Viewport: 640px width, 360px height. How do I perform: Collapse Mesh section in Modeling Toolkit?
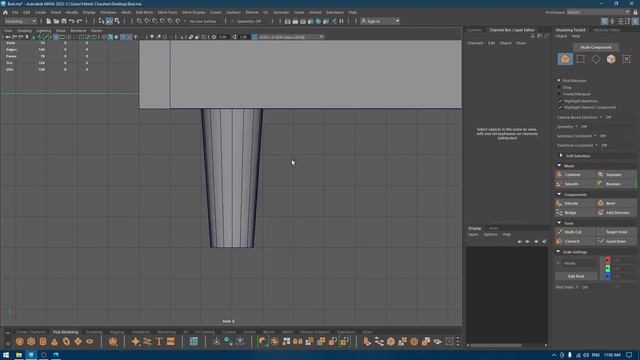coord(559,165)
